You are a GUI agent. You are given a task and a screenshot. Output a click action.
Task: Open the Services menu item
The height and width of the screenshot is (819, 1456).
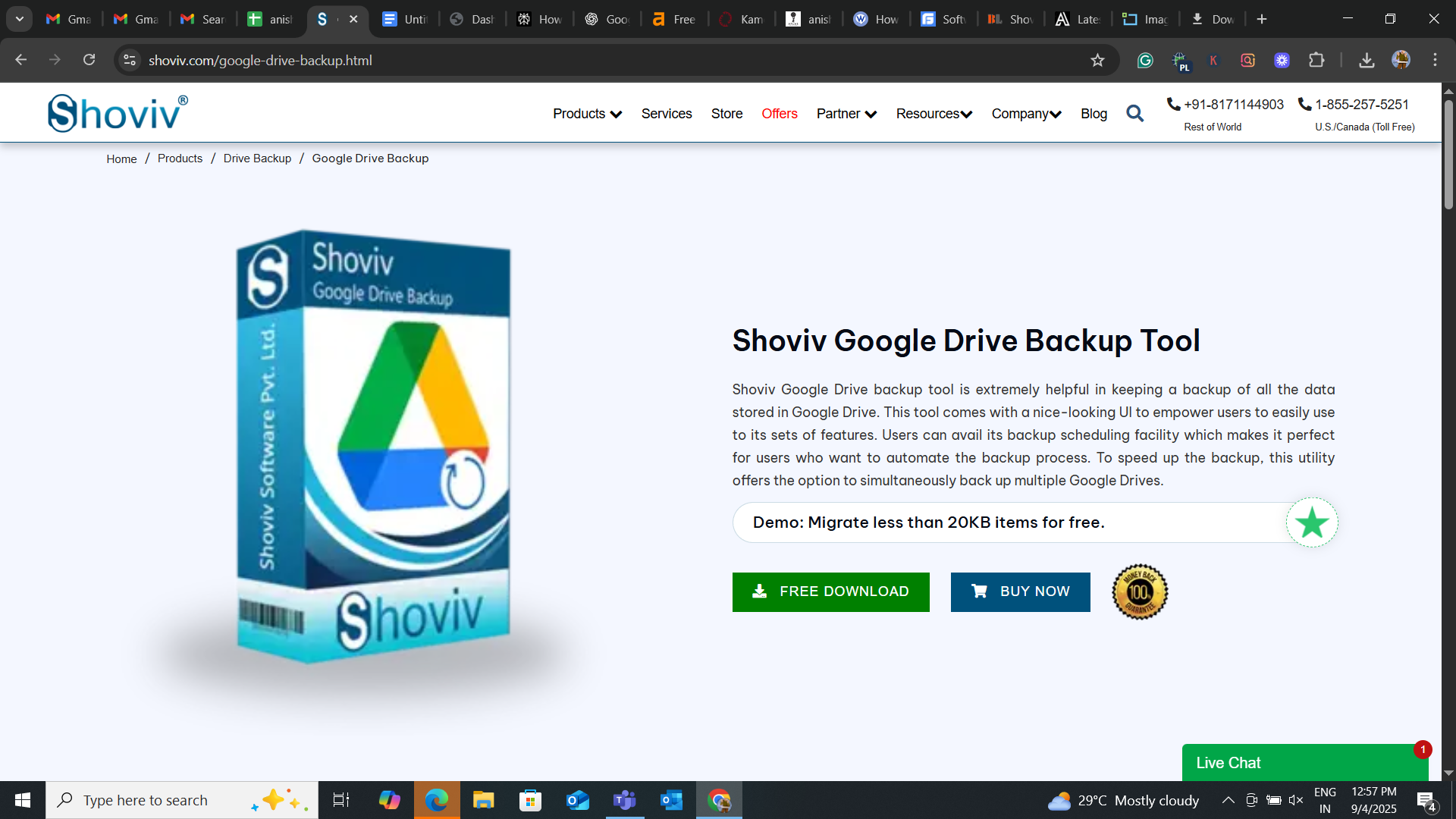click(x=667, y=114)
